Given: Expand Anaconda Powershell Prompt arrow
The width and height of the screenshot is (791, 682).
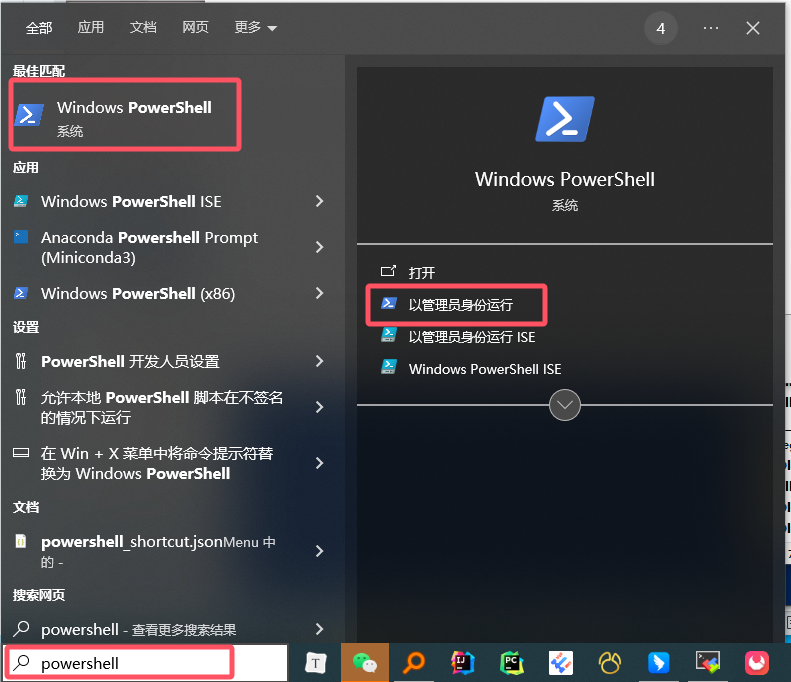Looking at the screenshot, I should pyautogui.click(x=319, y=247).
